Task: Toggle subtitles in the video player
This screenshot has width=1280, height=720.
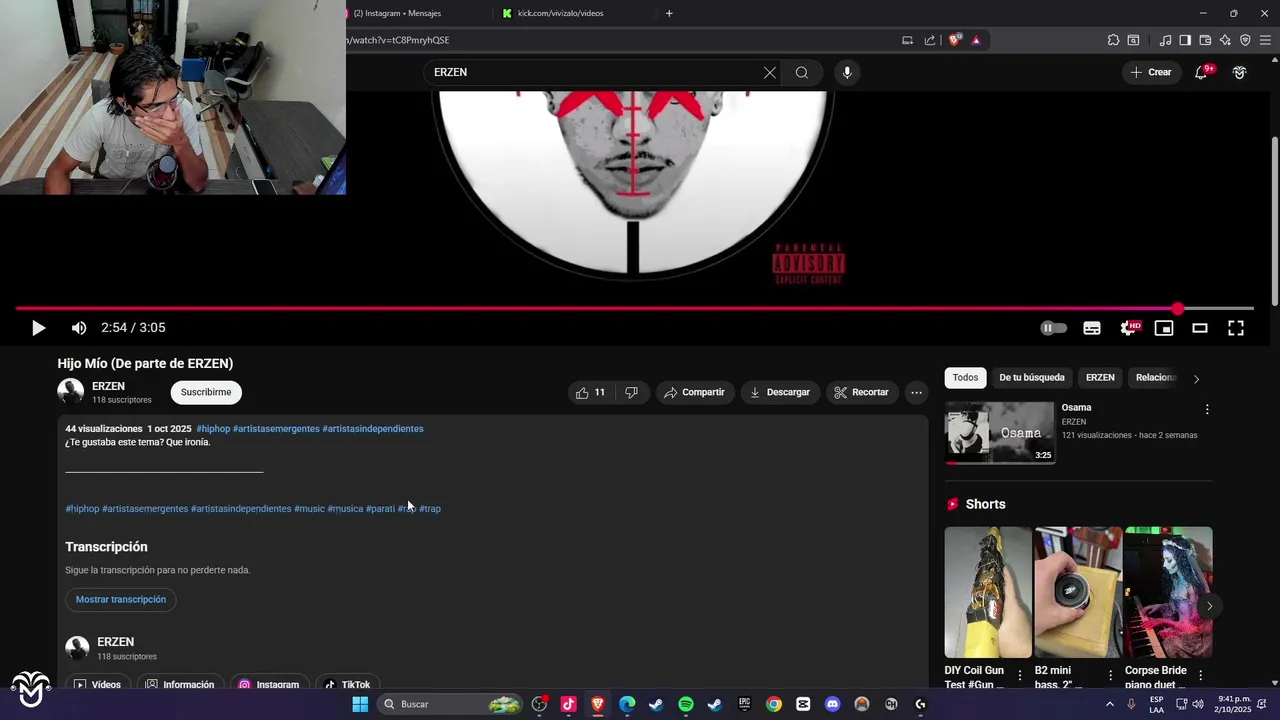Action: point(1092,328)
